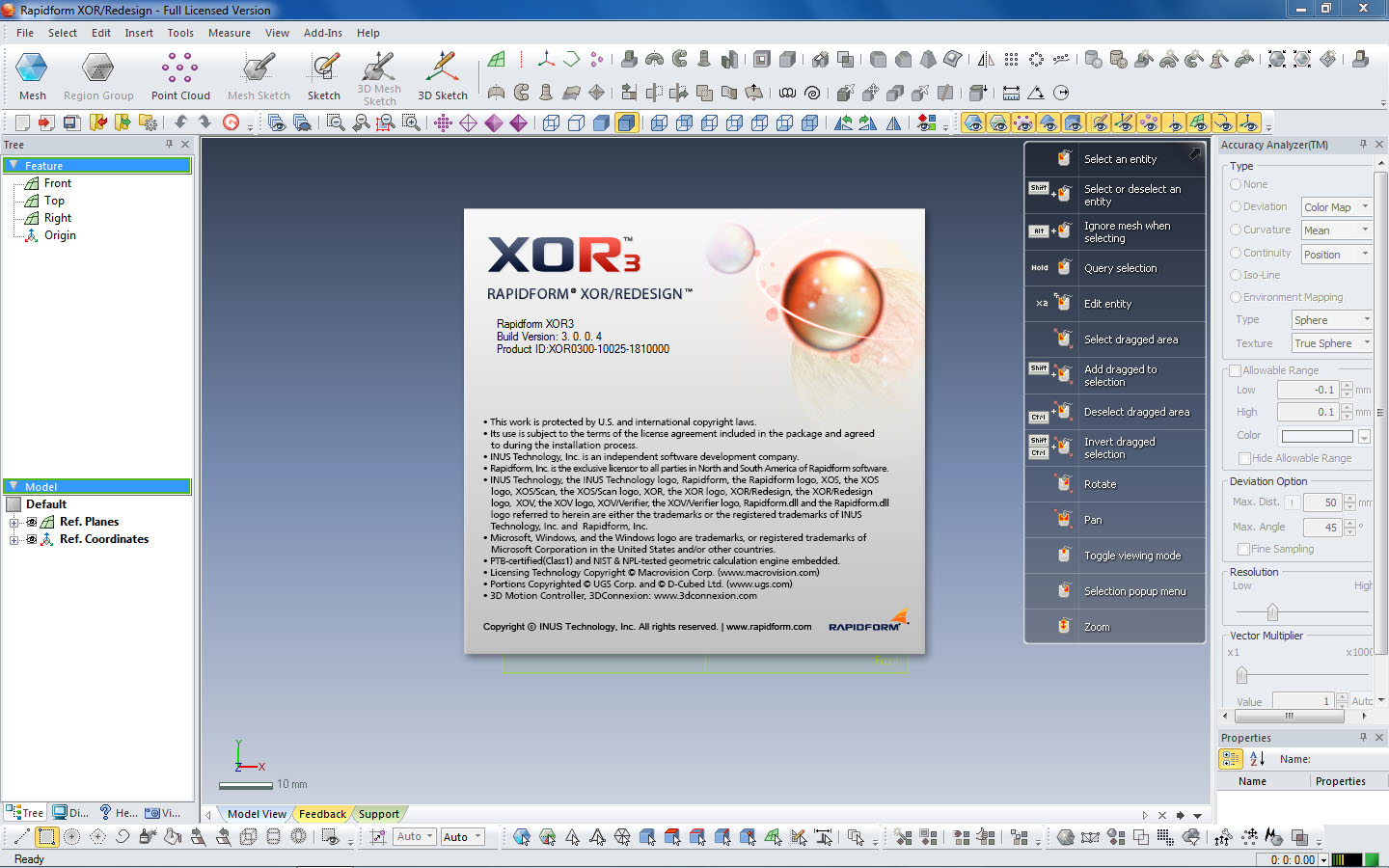
Task: Click the Rotate mouse-hint icon
Action: 1063,484
